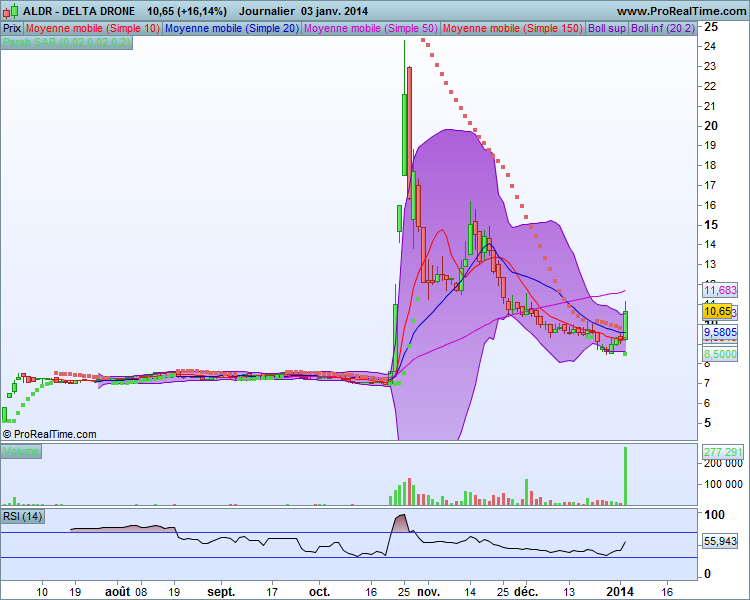Open the www.ProRealTime.com link
This screenshot has width=750, height=600.
tap(681, 11)
